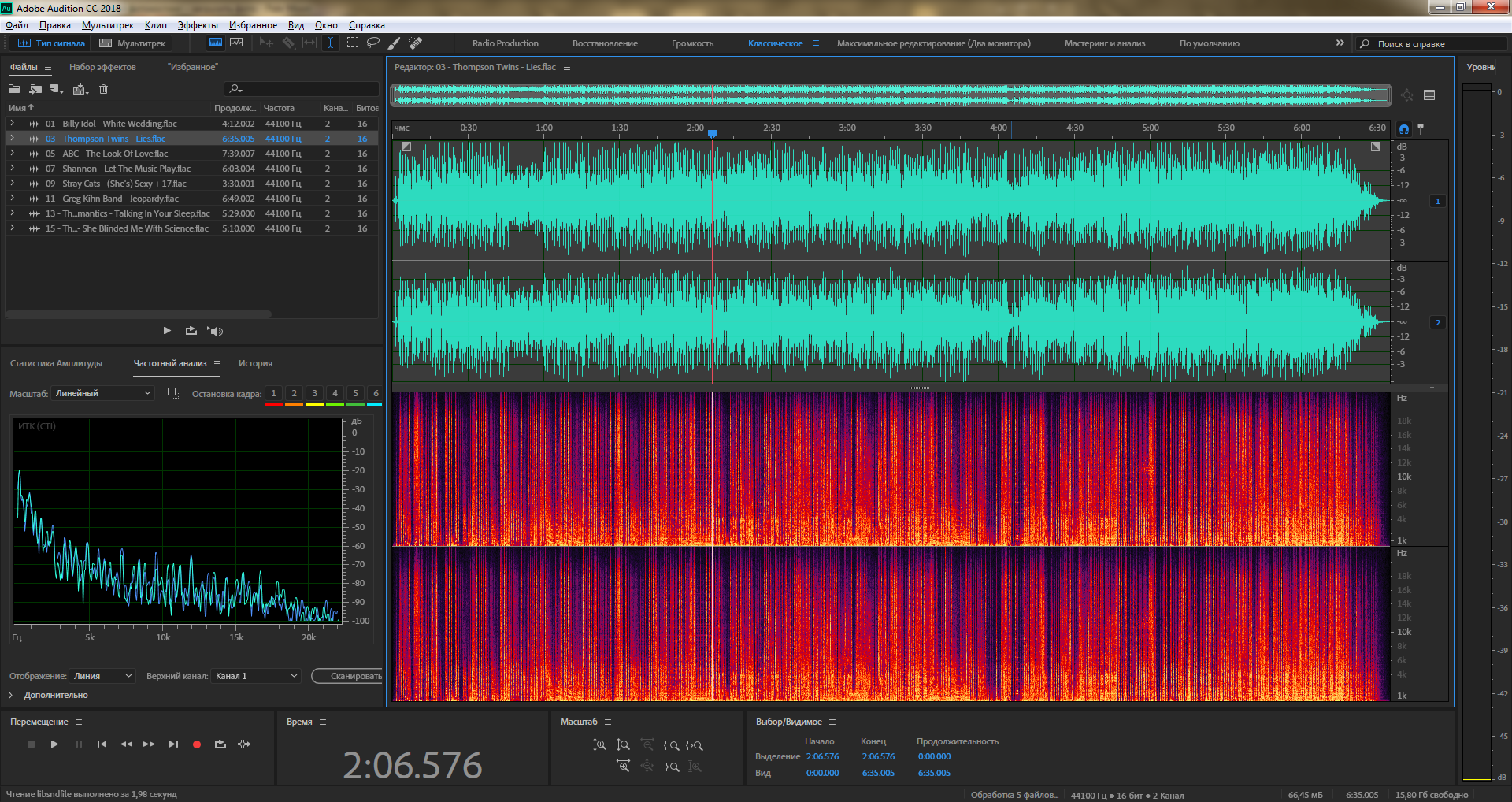
Task: Toggle skip selection in transport panel
Action: (244, 744)
